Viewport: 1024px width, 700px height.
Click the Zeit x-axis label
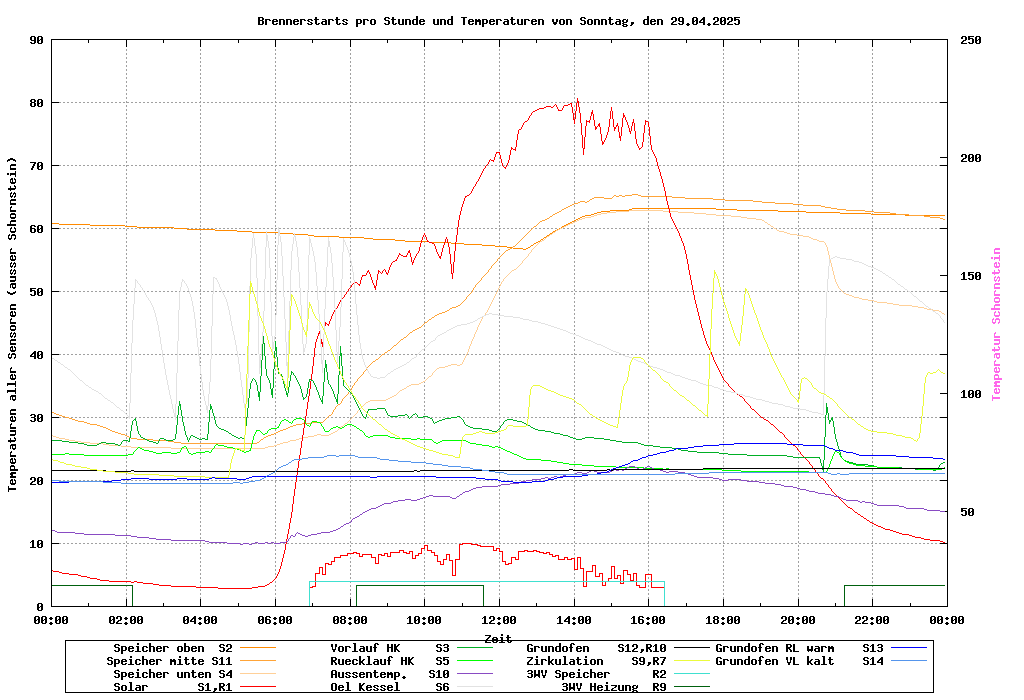tap(498, 638)
